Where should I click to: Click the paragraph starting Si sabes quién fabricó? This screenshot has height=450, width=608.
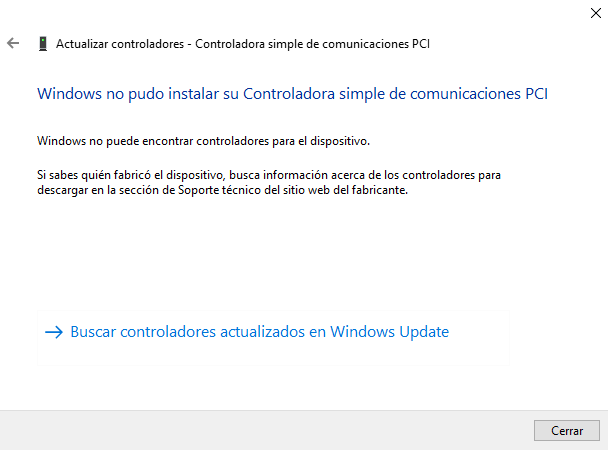click(x=269, y=183)
